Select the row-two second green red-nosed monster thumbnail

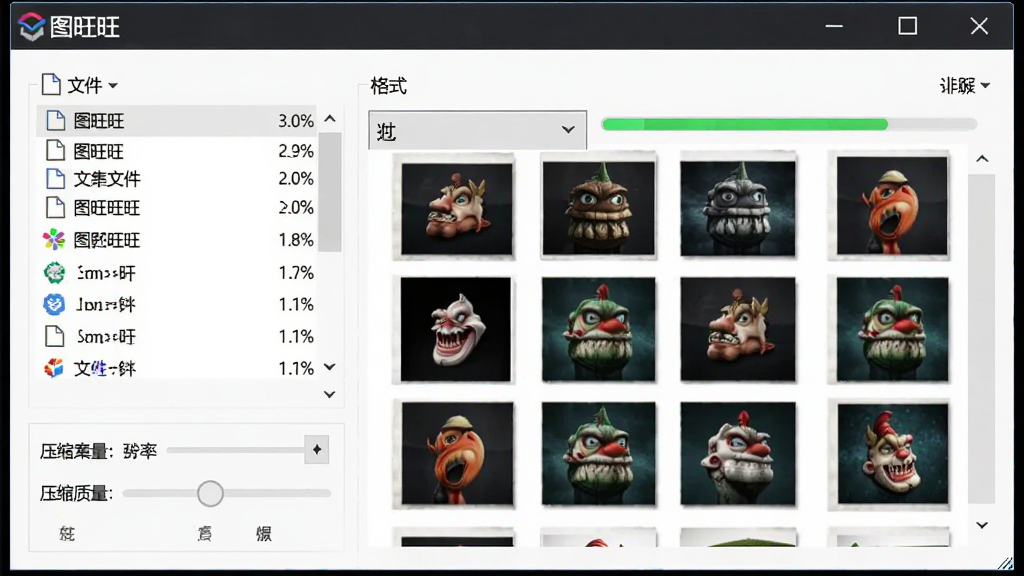[598, 329]
